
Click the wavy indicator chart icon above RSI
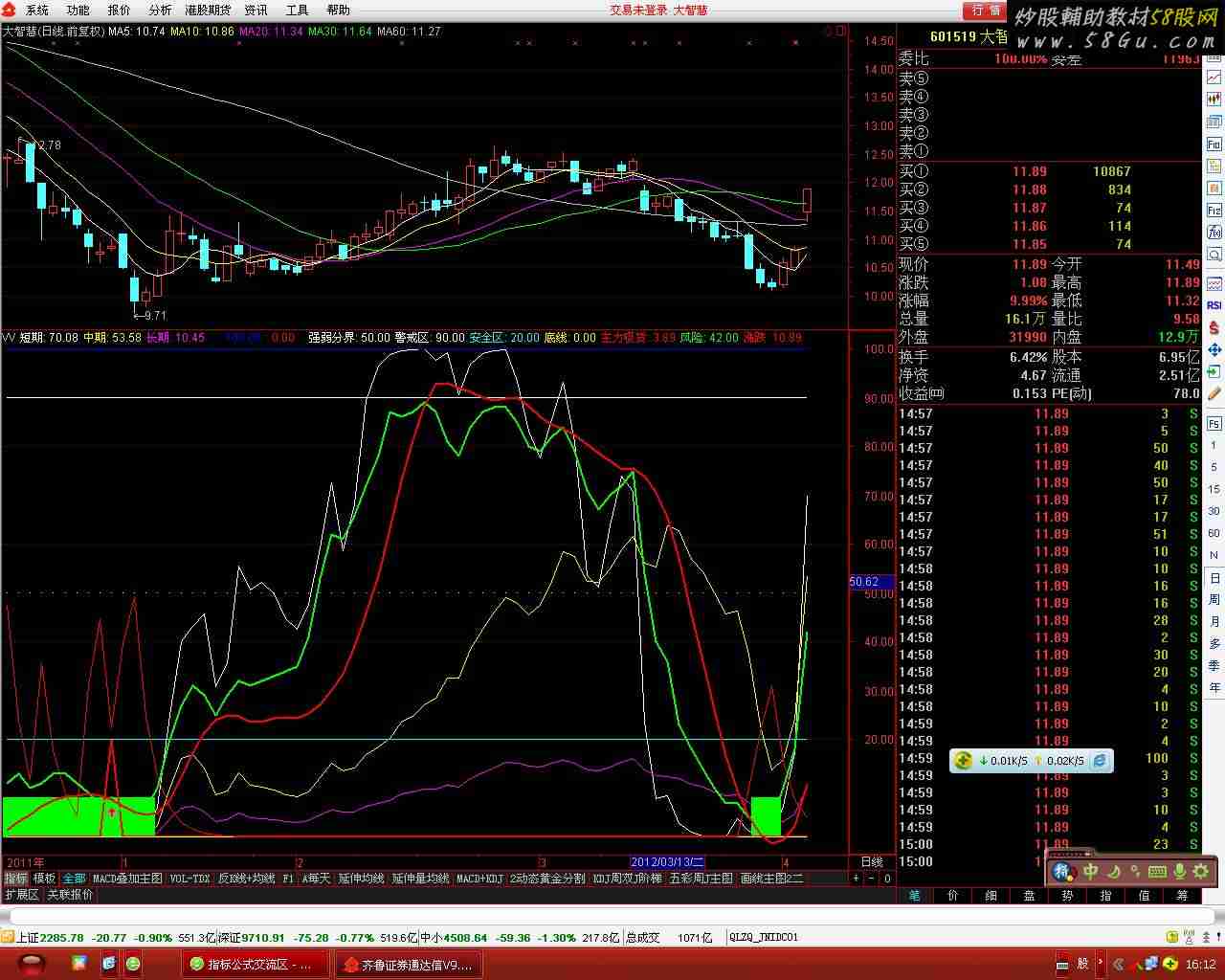(1214, 283)
